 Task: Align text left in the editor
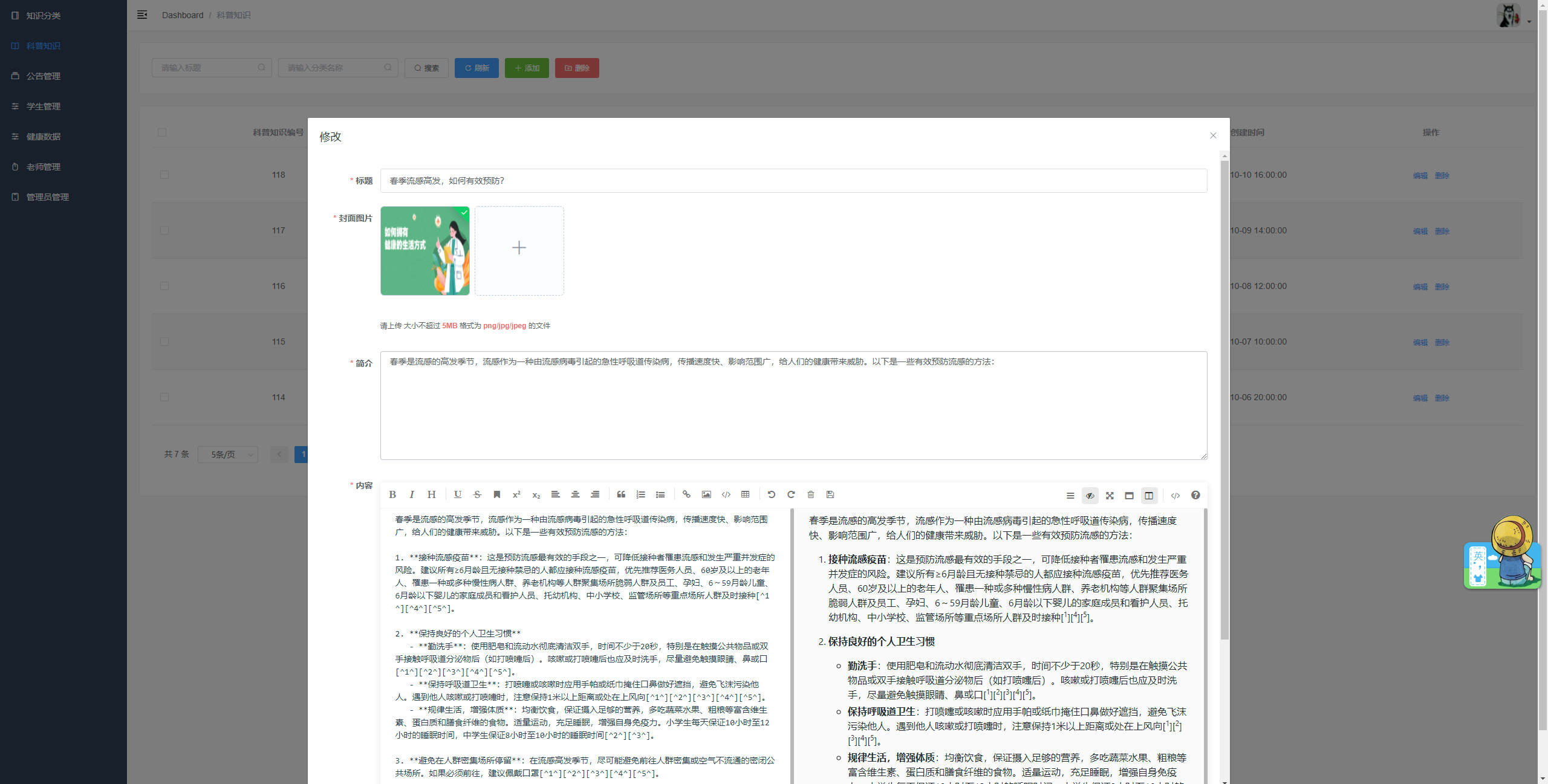[556, 494]
